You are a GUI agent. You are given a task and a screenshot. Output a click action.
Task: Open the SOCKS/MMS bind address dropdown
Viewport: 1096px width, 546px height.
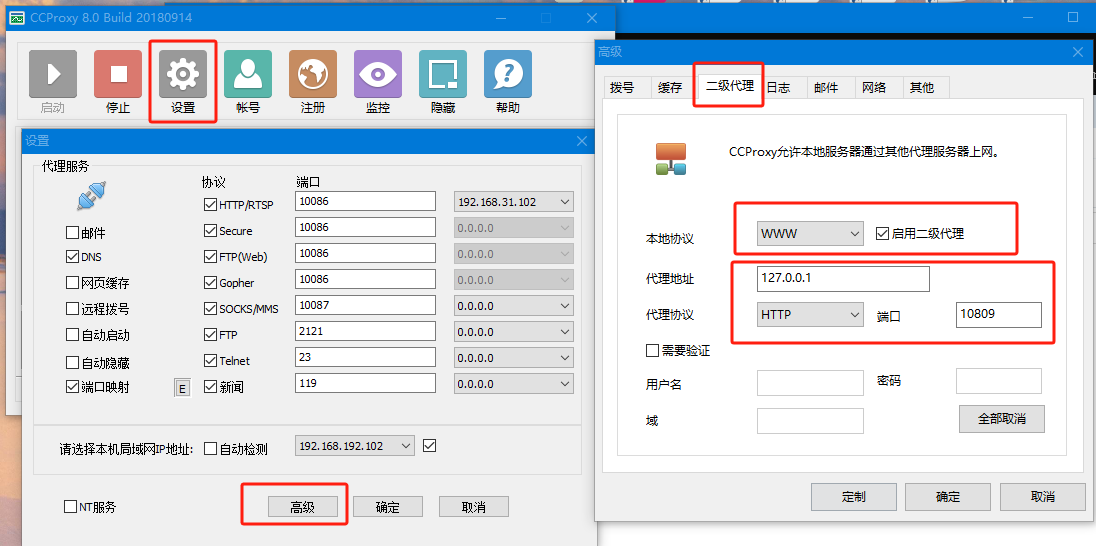(x=514, y=306)
